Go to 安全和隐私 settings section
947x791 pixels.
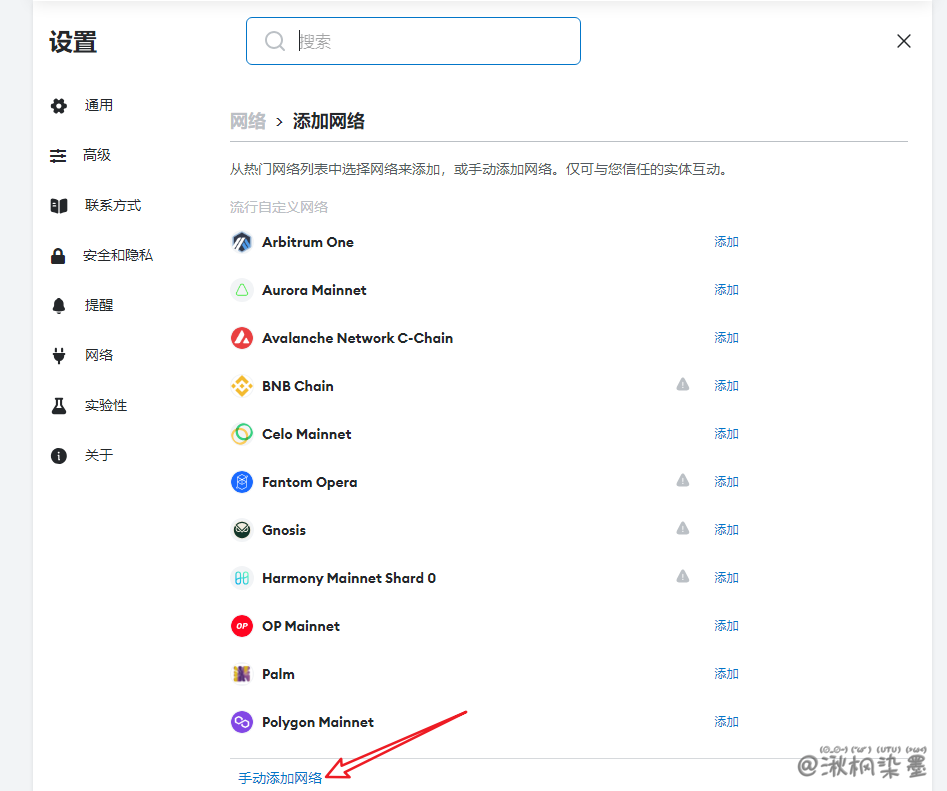(117, 256)
